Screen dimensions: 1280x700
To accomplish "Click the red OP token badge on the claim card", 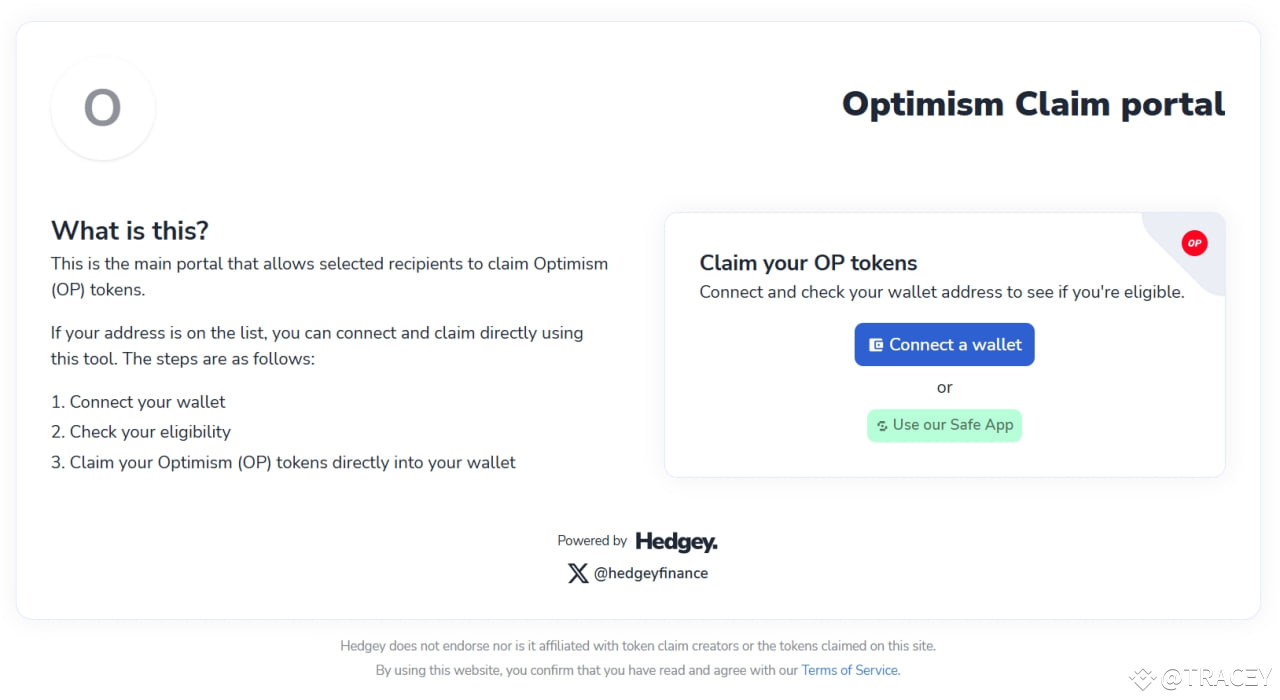I will click(1194, 243).
